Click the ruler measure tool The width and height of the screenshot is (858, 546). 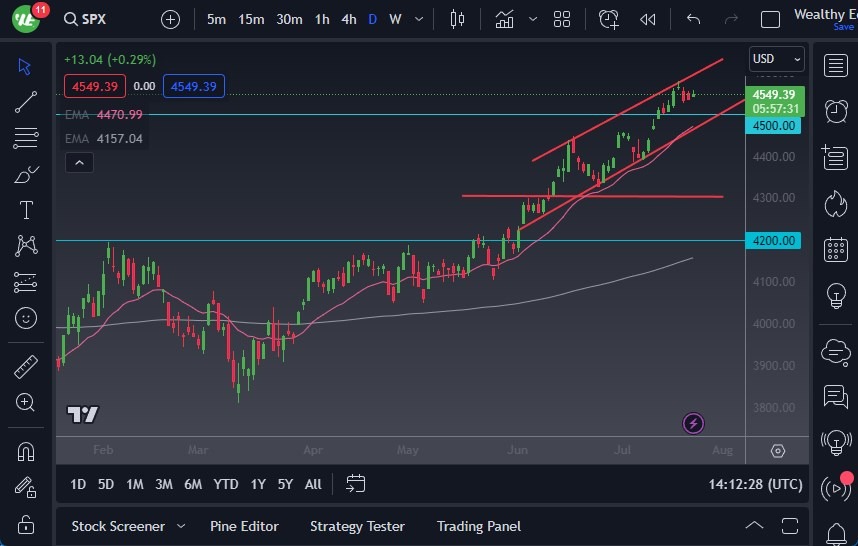(x=26, y=367)
